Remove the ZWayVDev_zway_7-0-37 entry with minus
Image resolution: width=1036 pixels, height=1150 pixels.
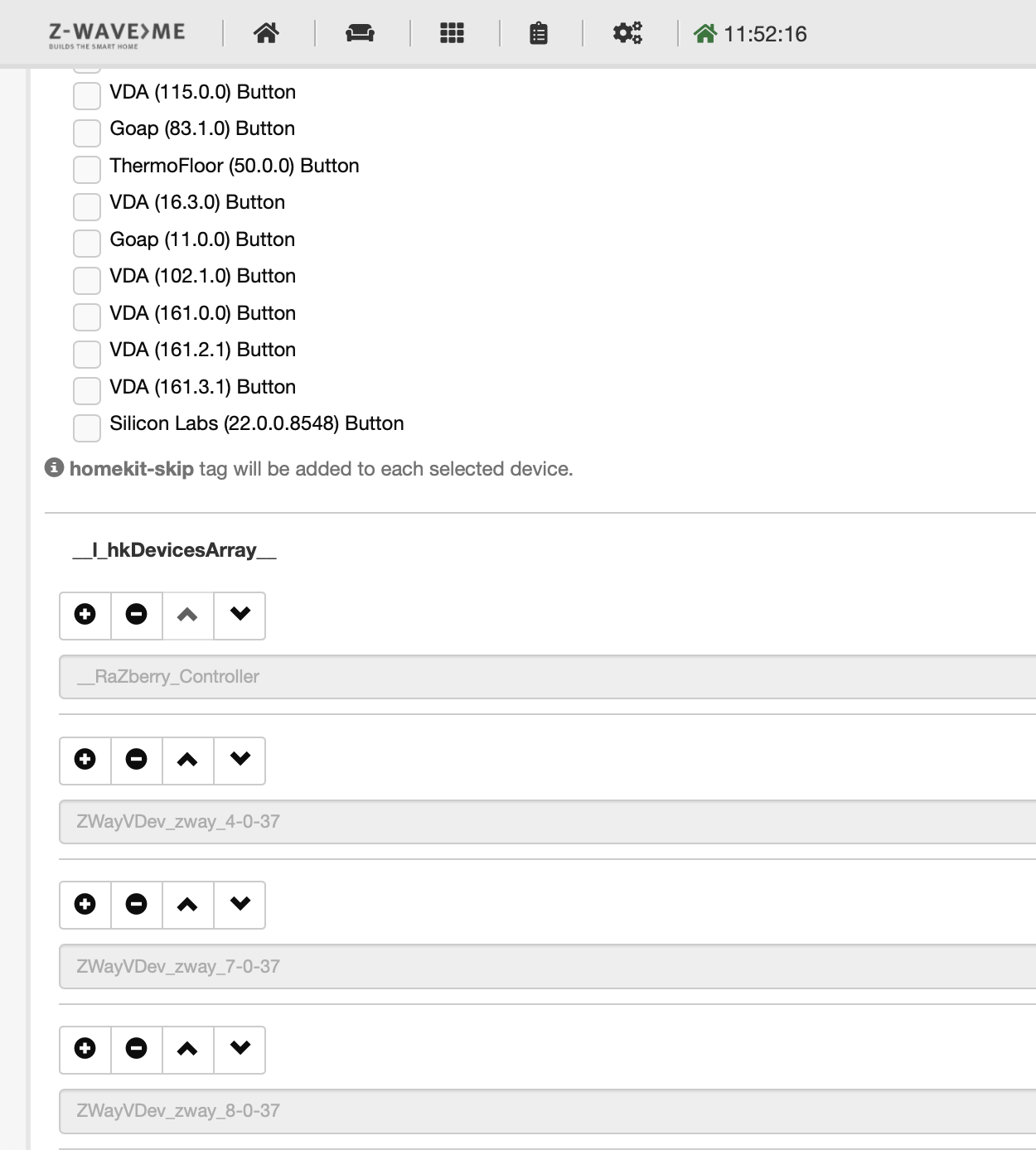[x=137, y=904]
